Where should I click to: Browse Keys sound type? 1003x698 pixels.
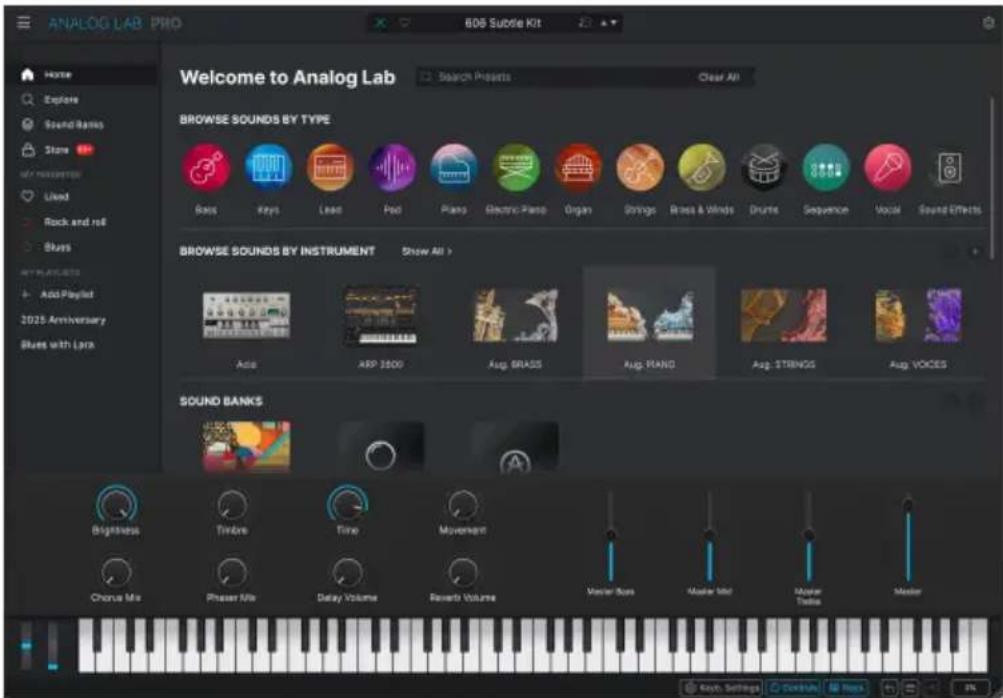click(x=268, y=168)
